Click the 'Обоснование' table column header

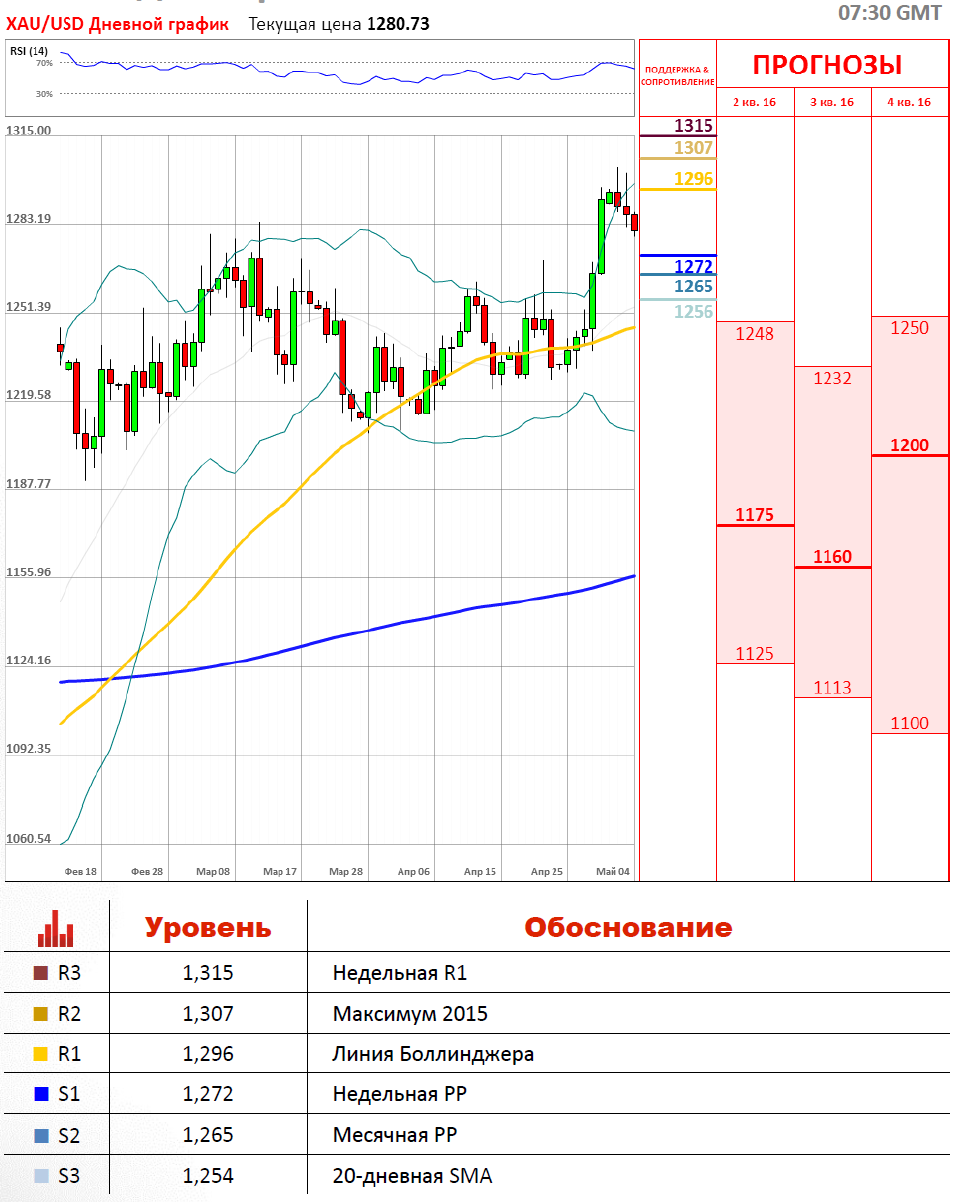point(628,927)
